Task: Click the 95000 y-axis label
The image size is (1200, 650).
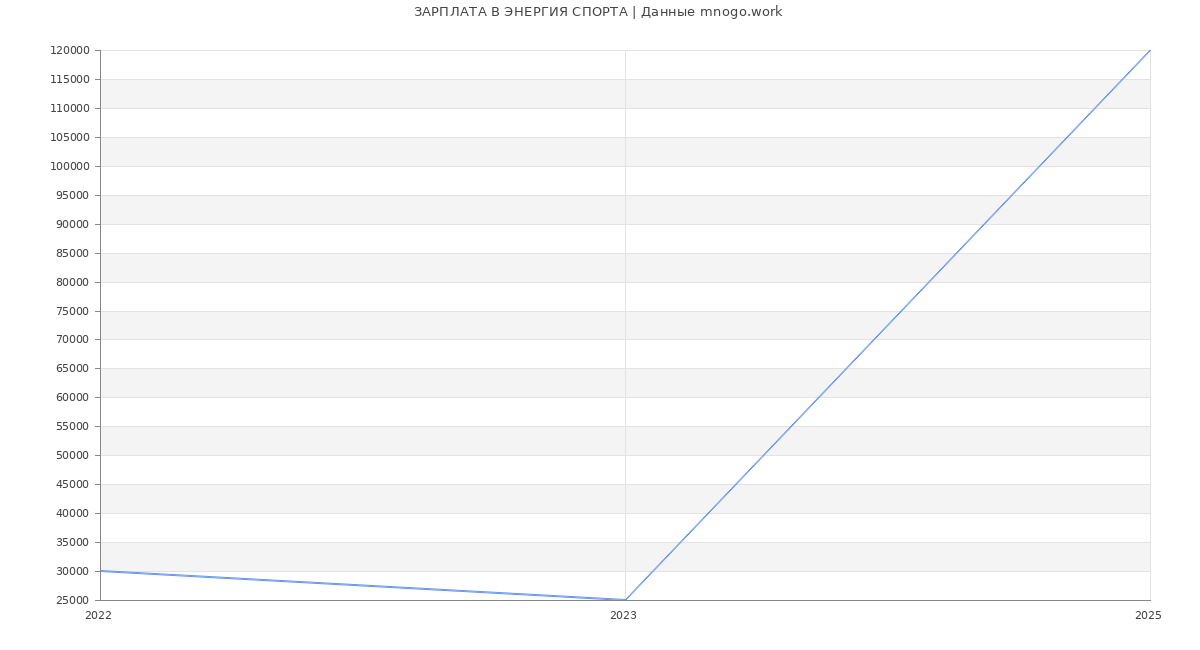Action: [x=73, y=196]
